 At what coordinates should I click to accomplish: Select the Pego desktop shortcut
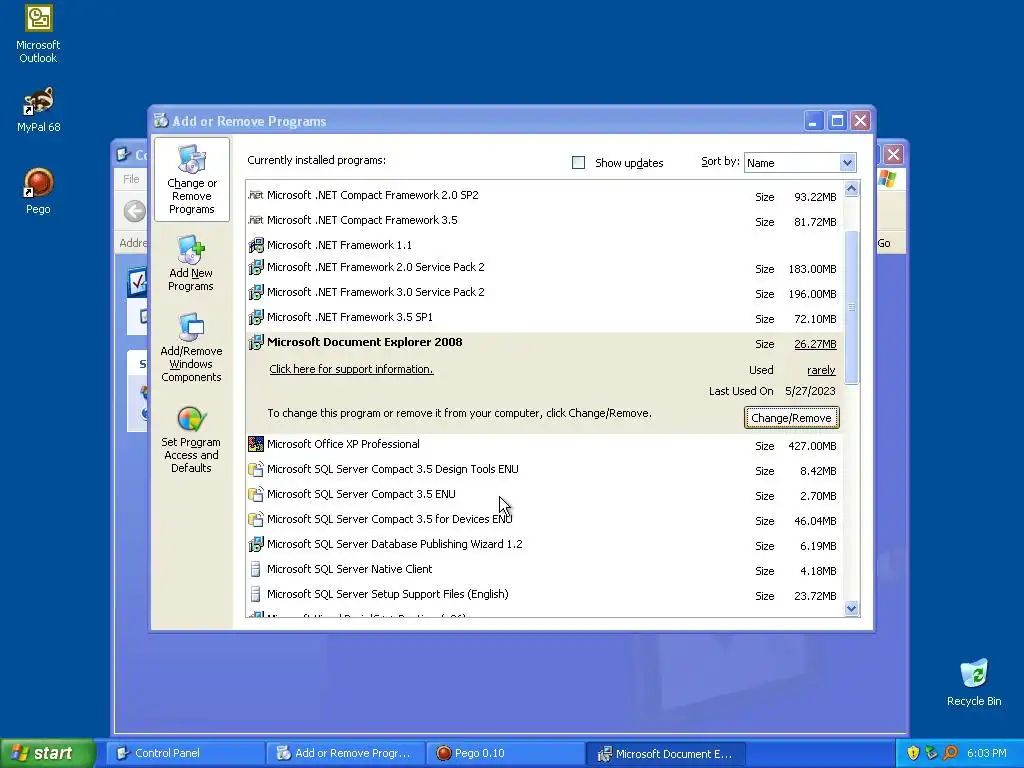38,191
